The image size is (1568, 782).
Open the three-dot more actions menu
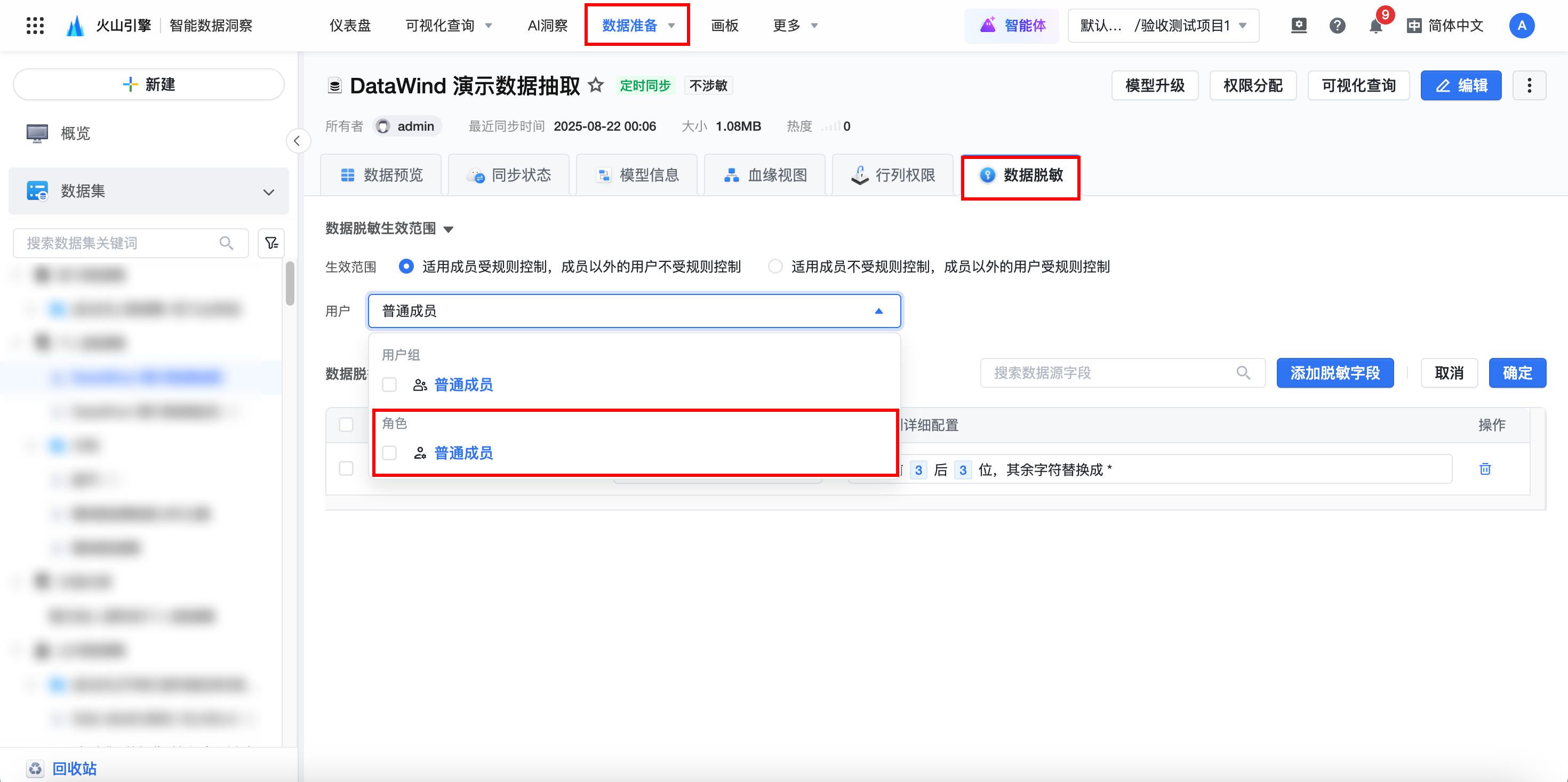1529,85
